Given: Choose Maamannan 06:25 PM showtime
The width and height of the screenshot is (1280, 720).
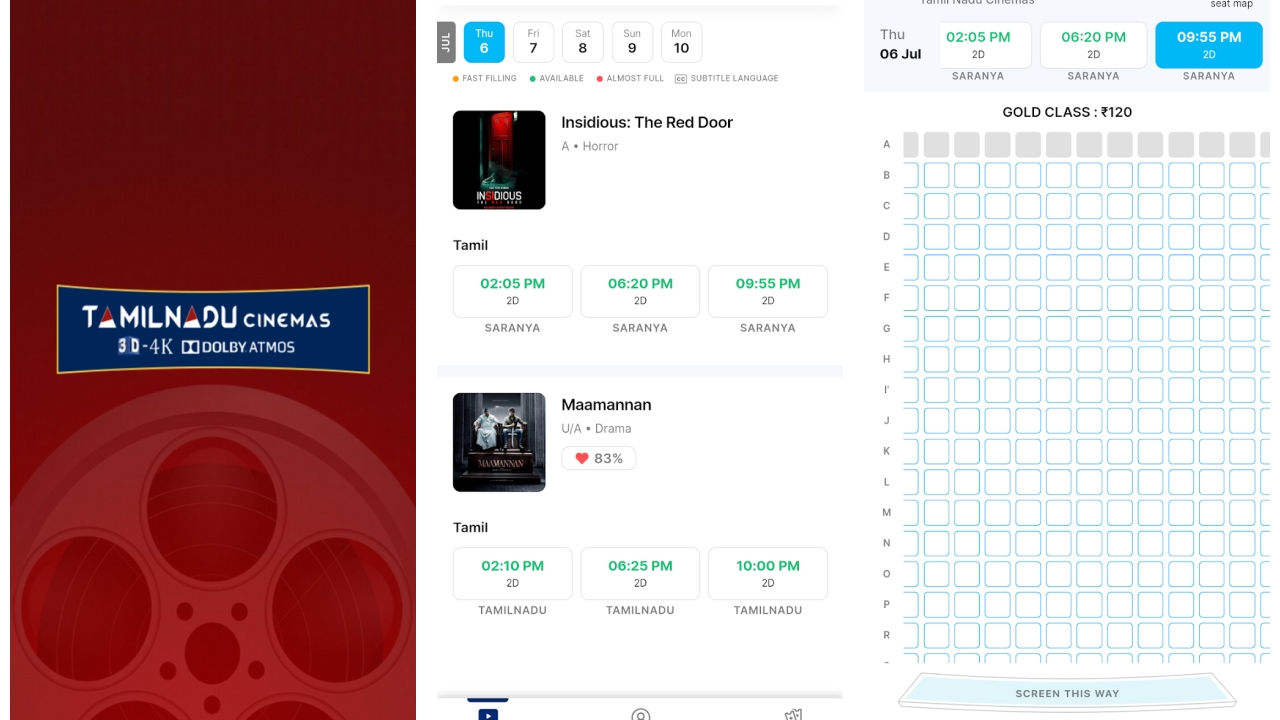Looking at the screenshot, I should (640, 573).
